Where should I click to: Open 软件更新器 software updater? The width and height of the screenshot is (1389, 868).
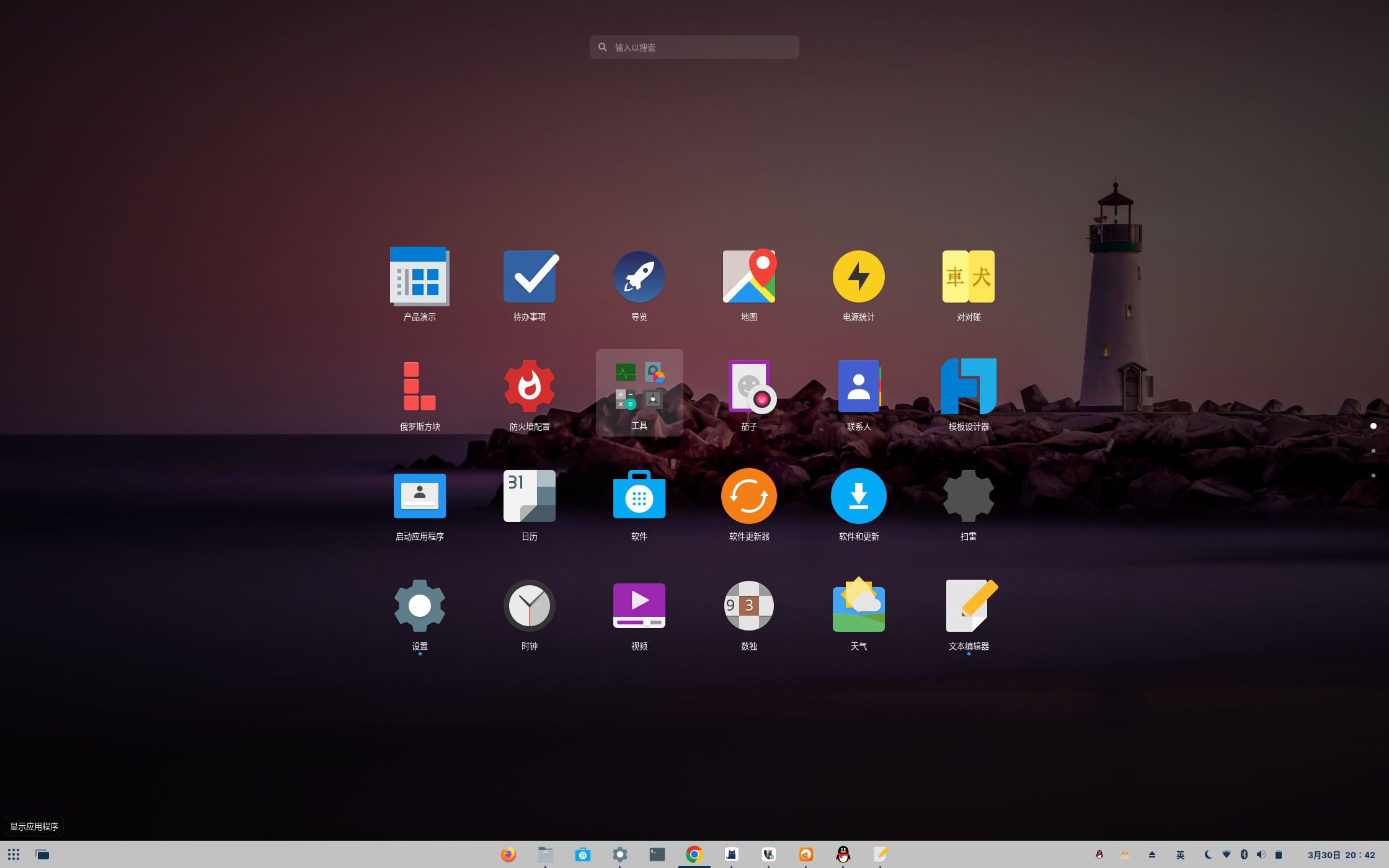tap(748, 497)
